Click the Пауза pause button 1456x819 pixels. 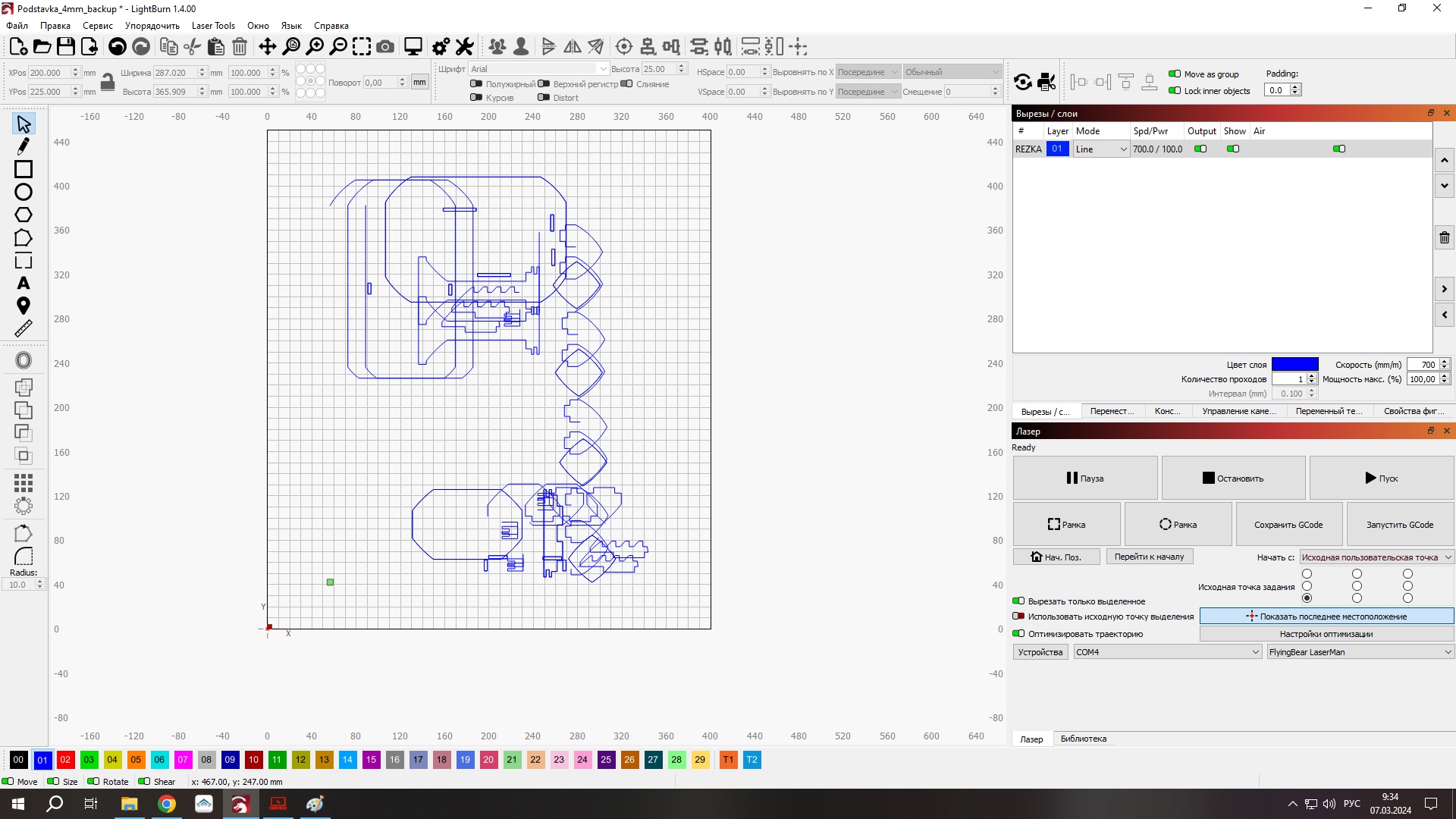pos(1085,478)
